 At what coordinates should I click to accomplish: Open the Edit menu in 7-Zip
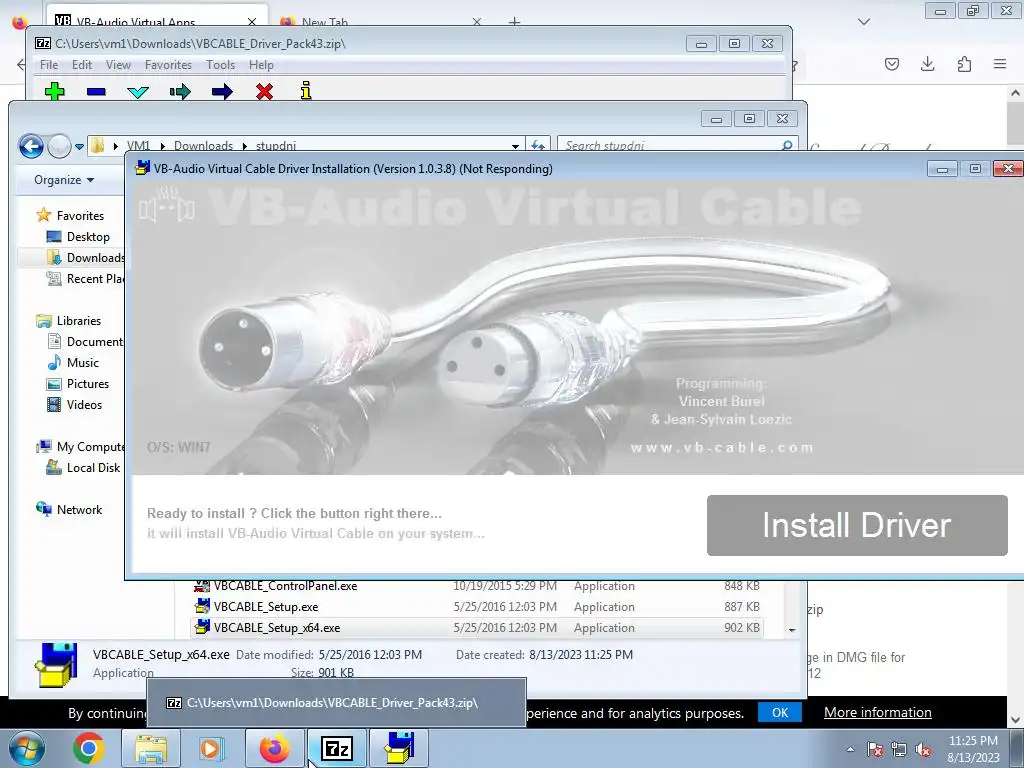(82, 65)
